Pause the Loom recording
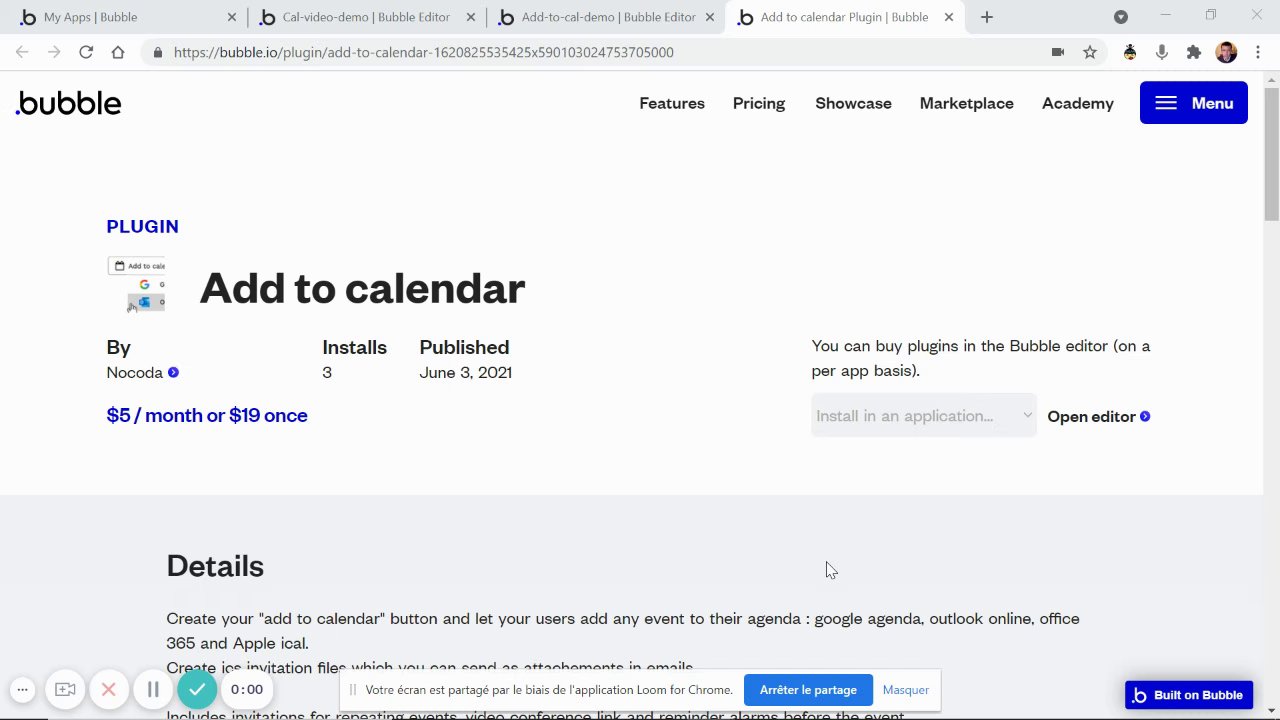 [153, 689]
